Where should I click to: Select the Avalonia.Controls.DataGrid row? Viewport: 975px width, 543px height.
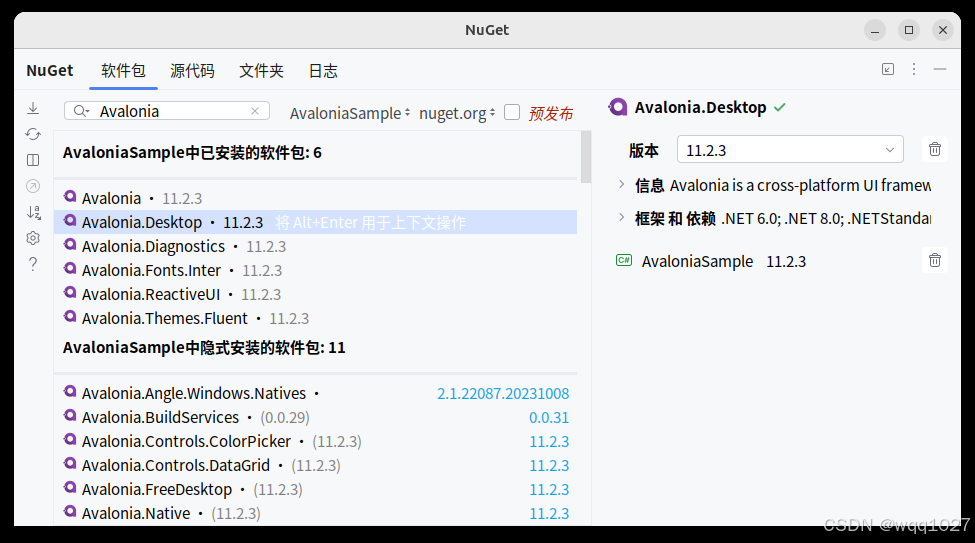coord(315,466)
